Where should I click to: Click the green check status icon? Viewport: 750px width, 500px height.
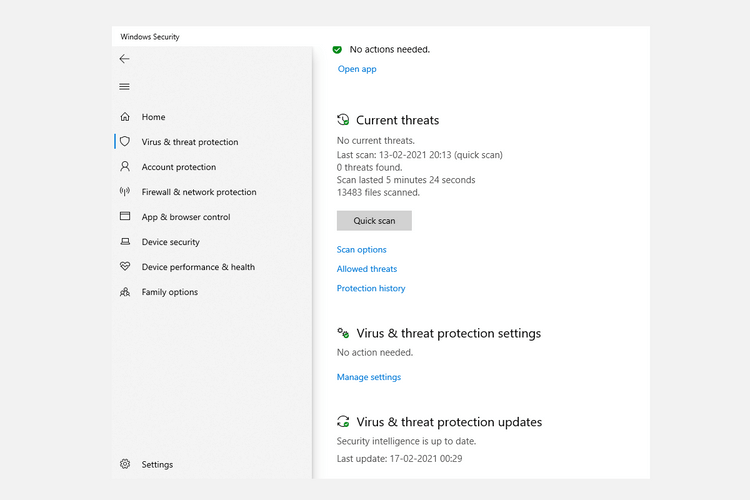click(337, 49)
